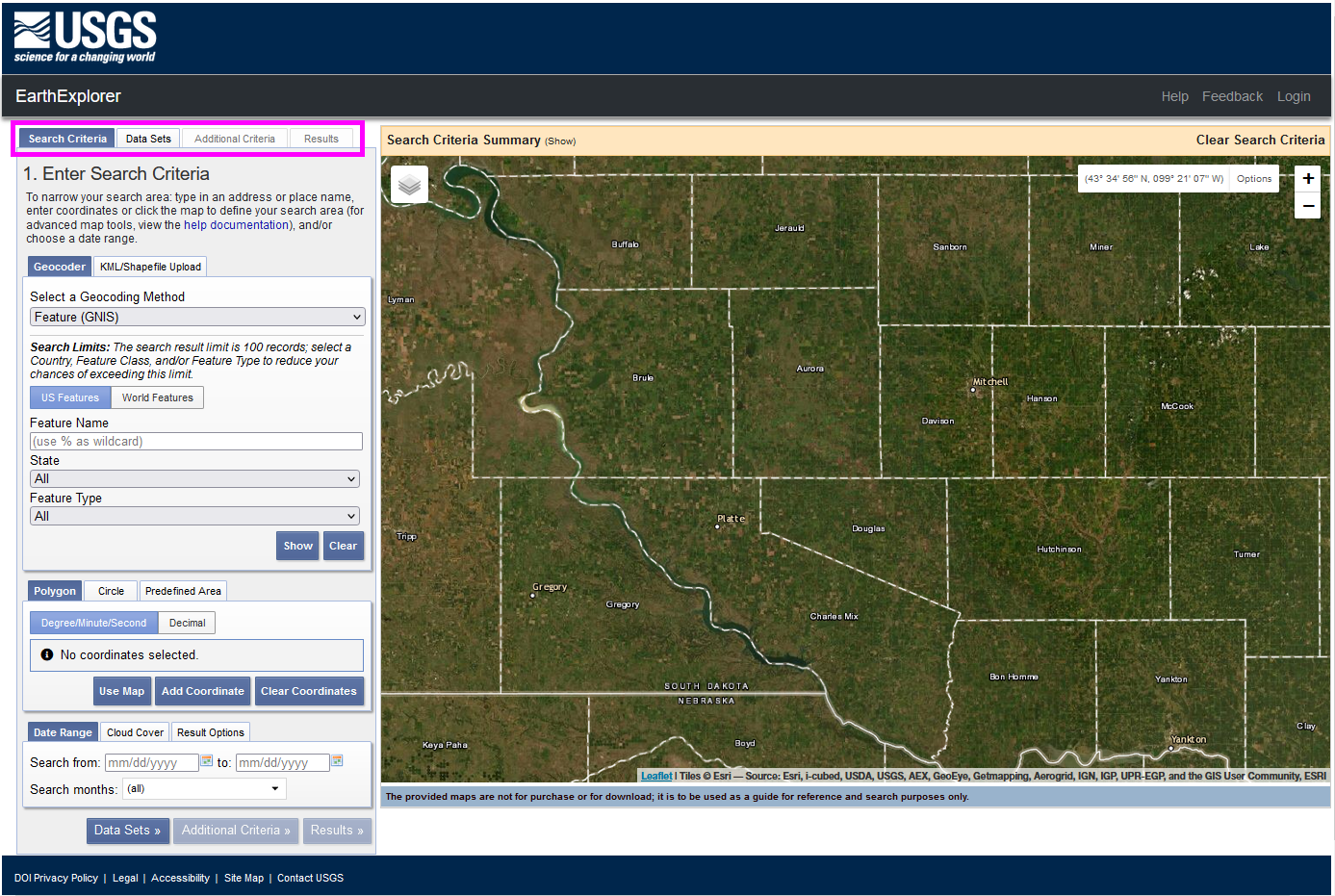Open the Cloud Cover tab

click(134, 731)
